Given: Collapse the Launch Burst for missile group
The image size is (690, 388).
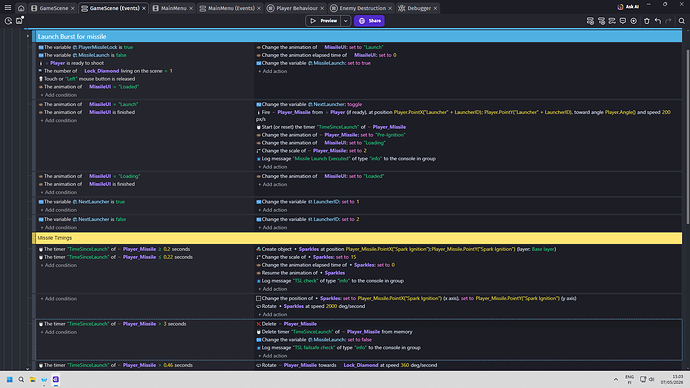Looking at the screenshot, I should 28,36.
